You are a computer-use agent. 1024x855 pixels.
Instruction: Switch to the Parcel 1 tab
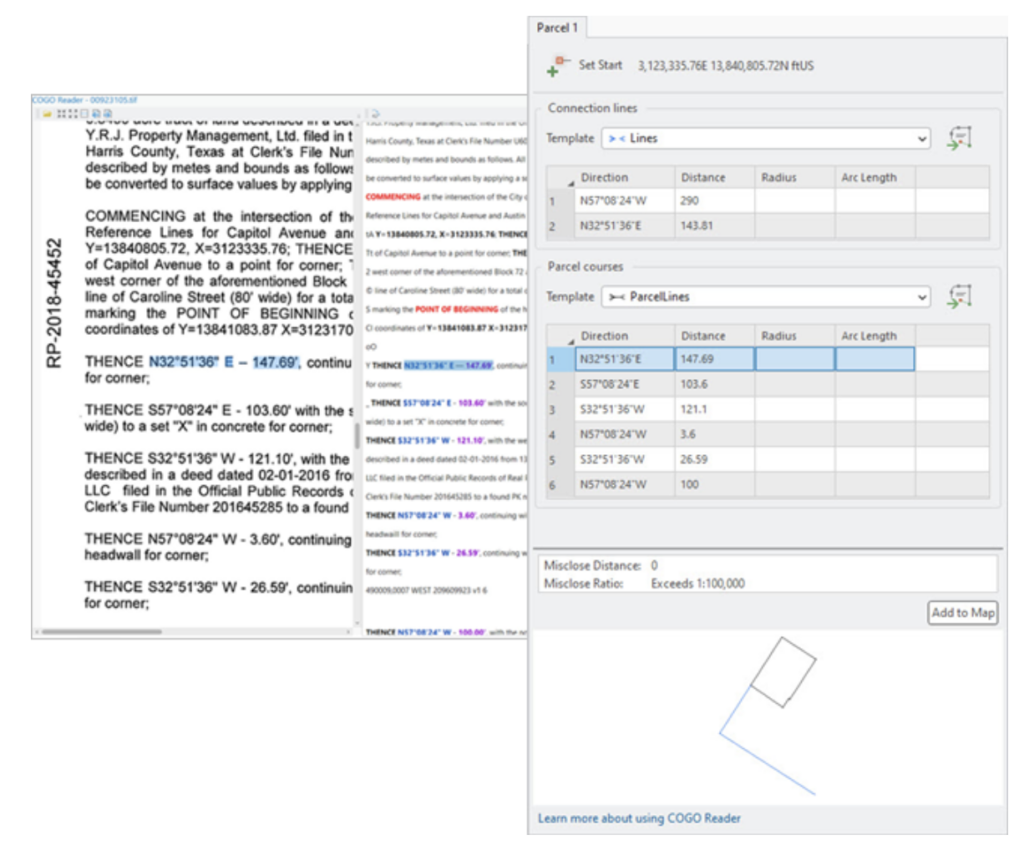click(557, 27)
